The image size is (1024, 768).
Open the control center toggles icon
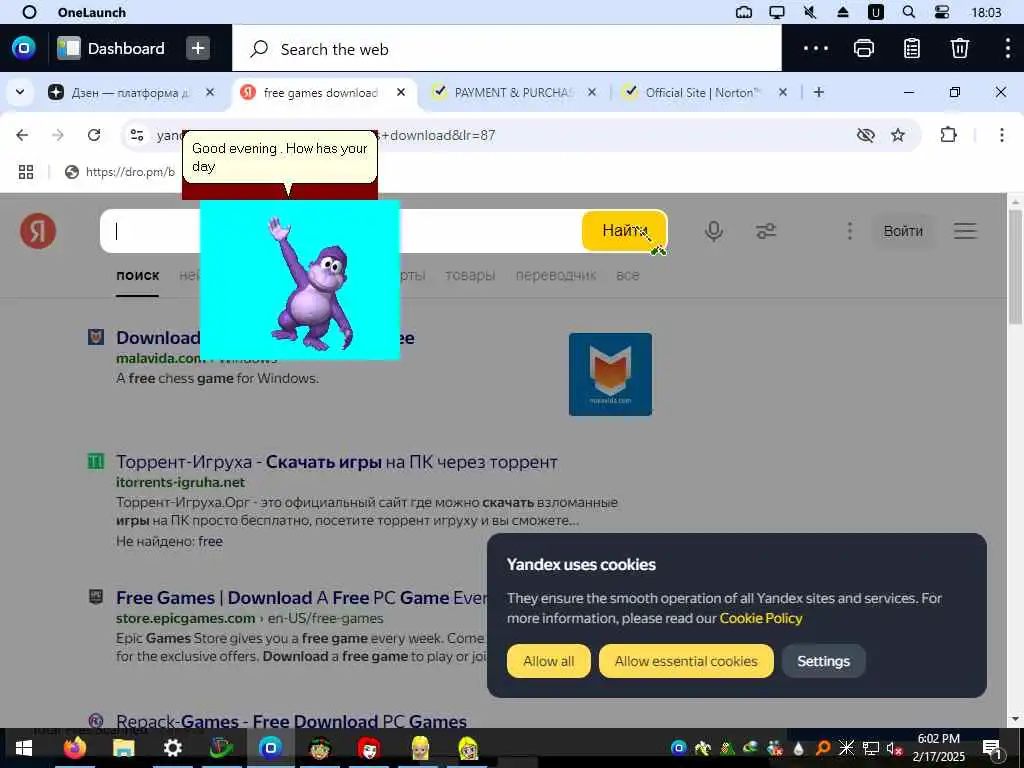[942, 12]
